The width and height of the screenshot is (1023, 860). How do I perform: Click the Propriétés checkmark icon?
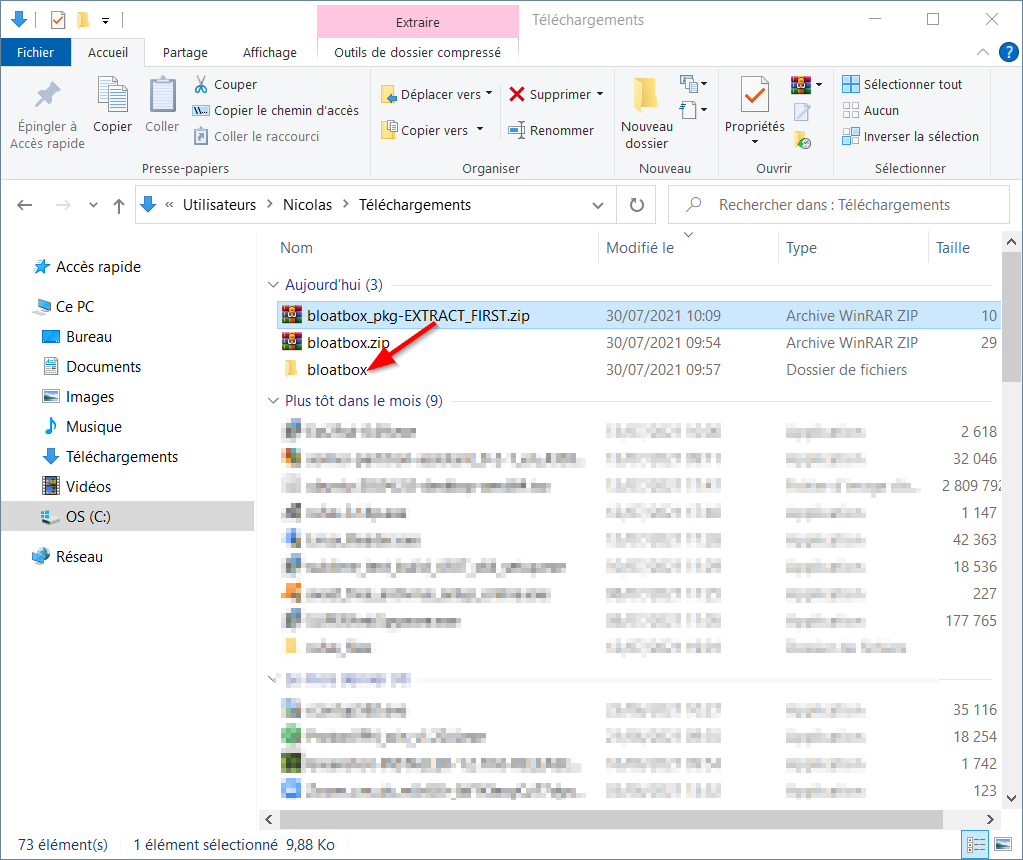tap(754, 95)
